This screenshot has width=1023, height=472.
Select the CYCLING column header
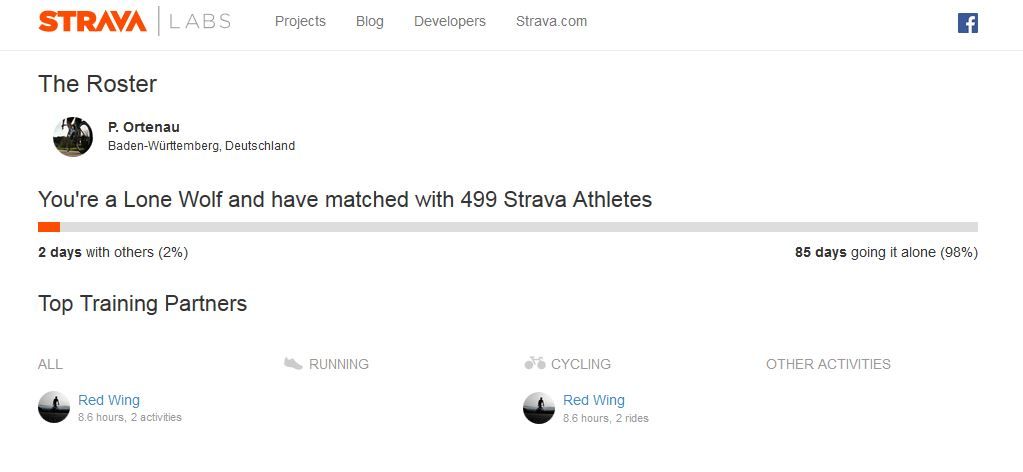coord(581,364)
